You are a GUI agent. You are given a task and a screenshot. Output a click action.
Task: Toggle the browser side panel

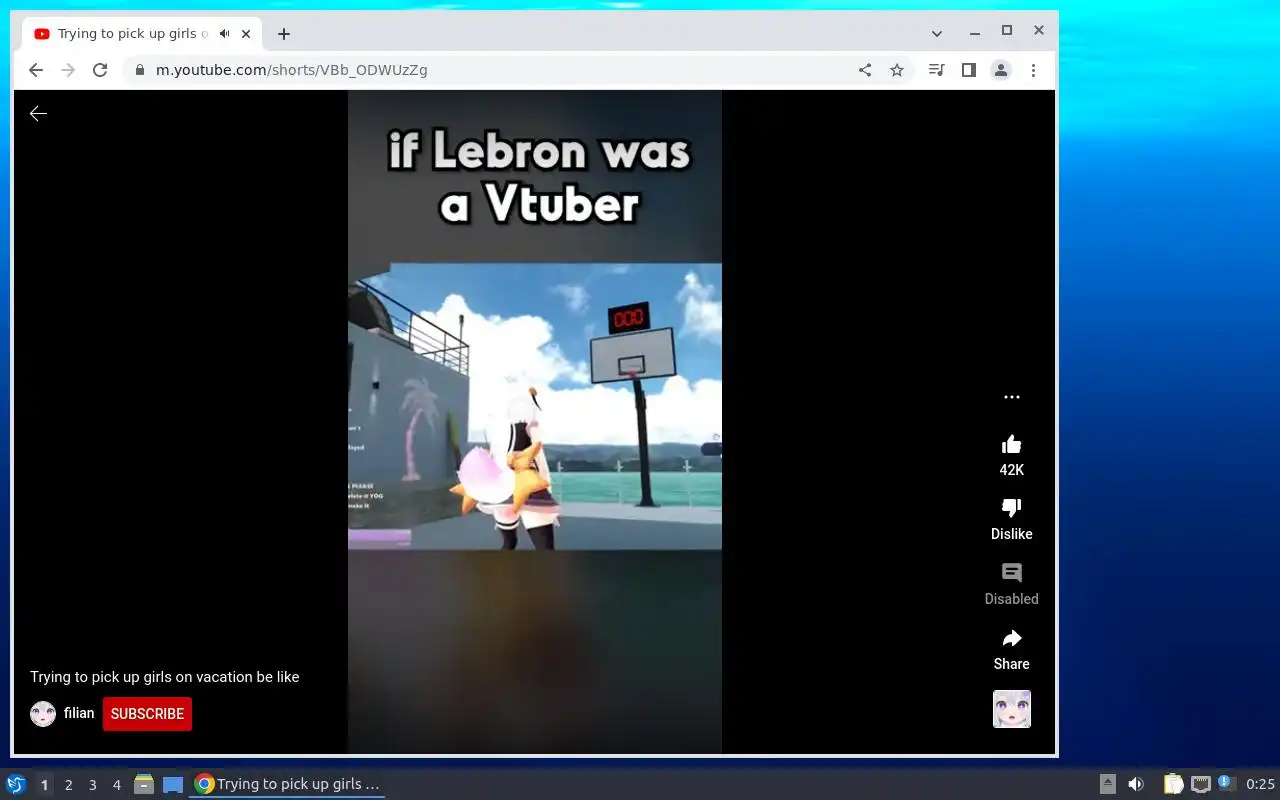click(968, 70)
